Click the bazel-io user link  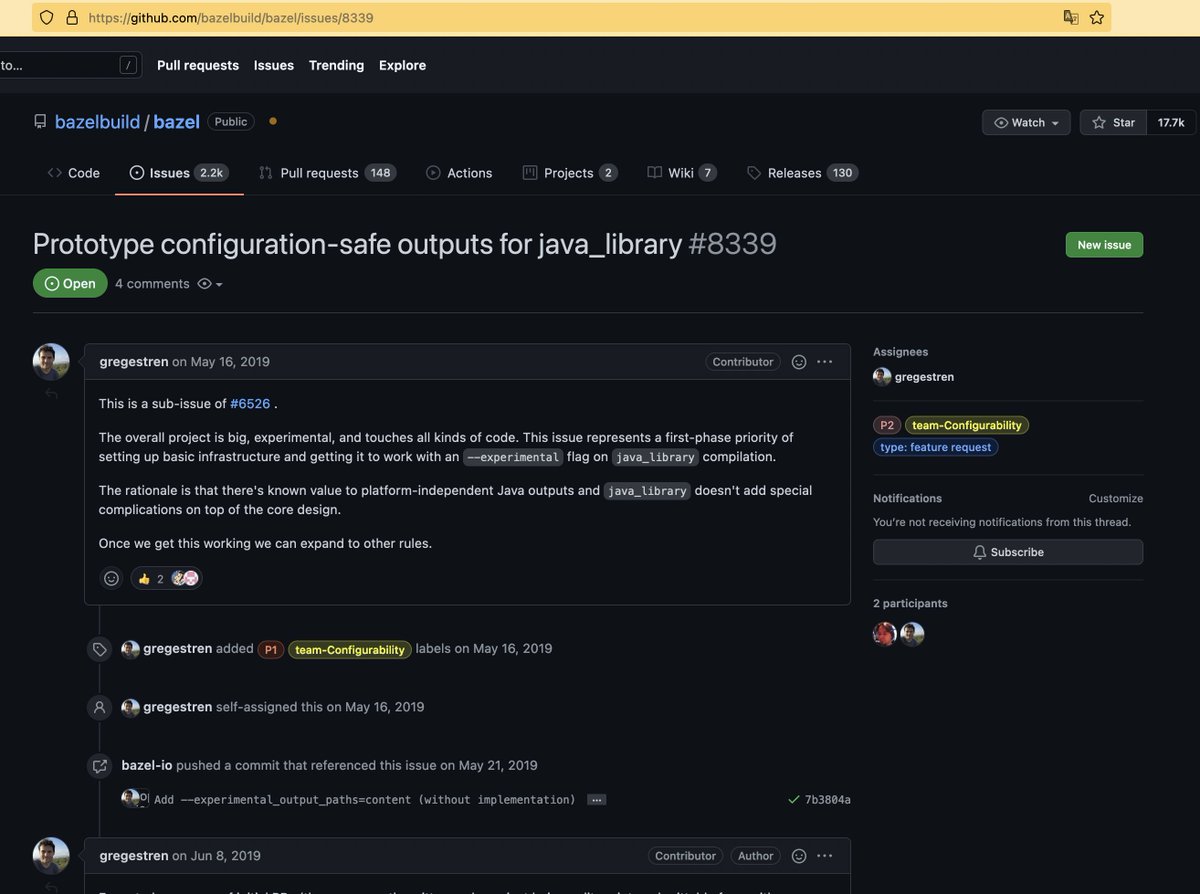pyautogui.click(x=147, y=765)
